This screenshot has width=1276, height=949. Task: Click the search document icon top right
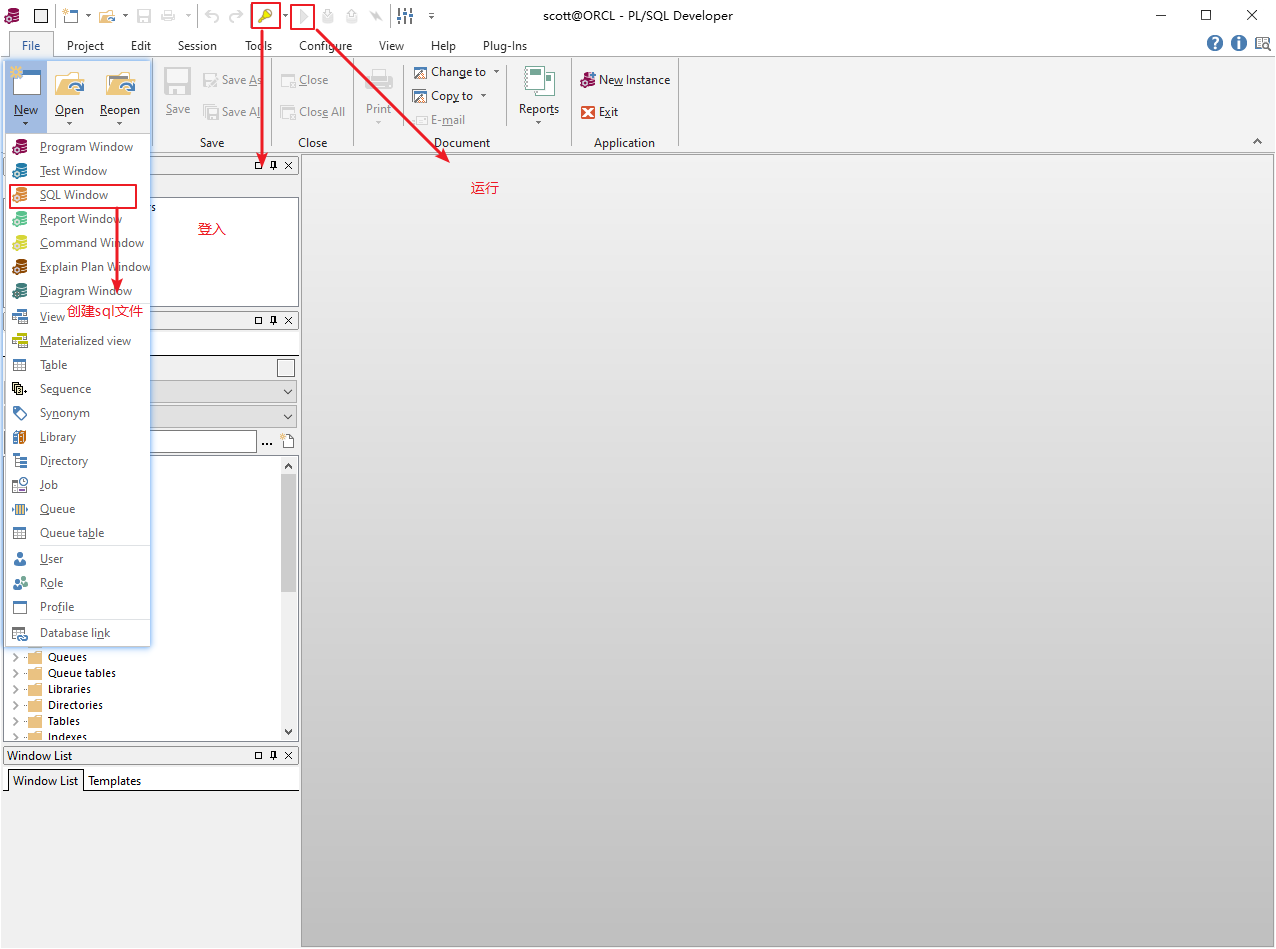pyautogui.click(x=1263, y=43)
